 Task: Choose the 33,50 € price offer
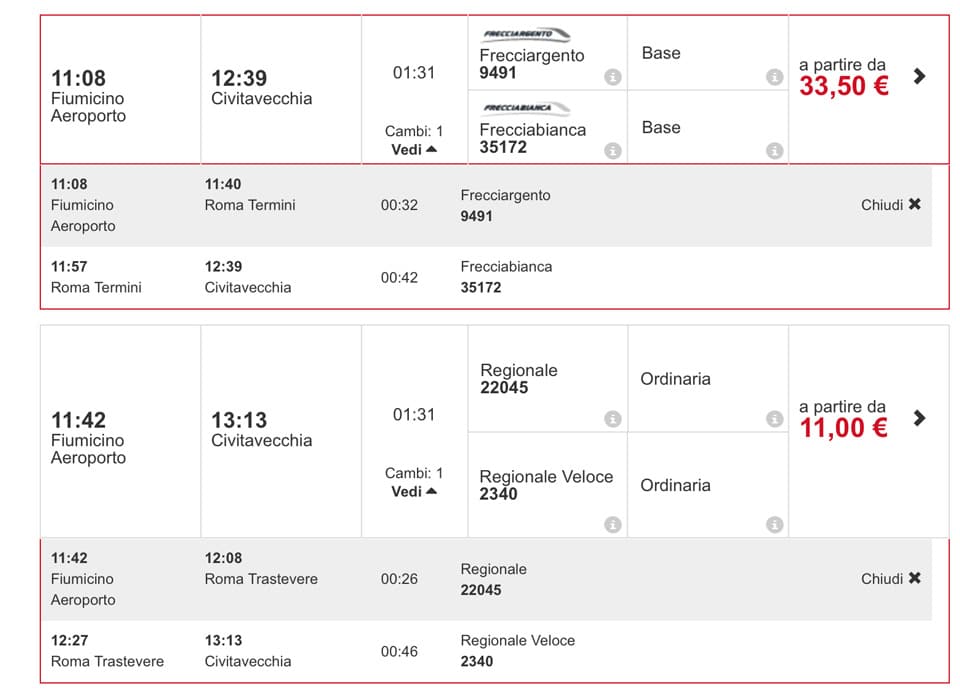844,86
